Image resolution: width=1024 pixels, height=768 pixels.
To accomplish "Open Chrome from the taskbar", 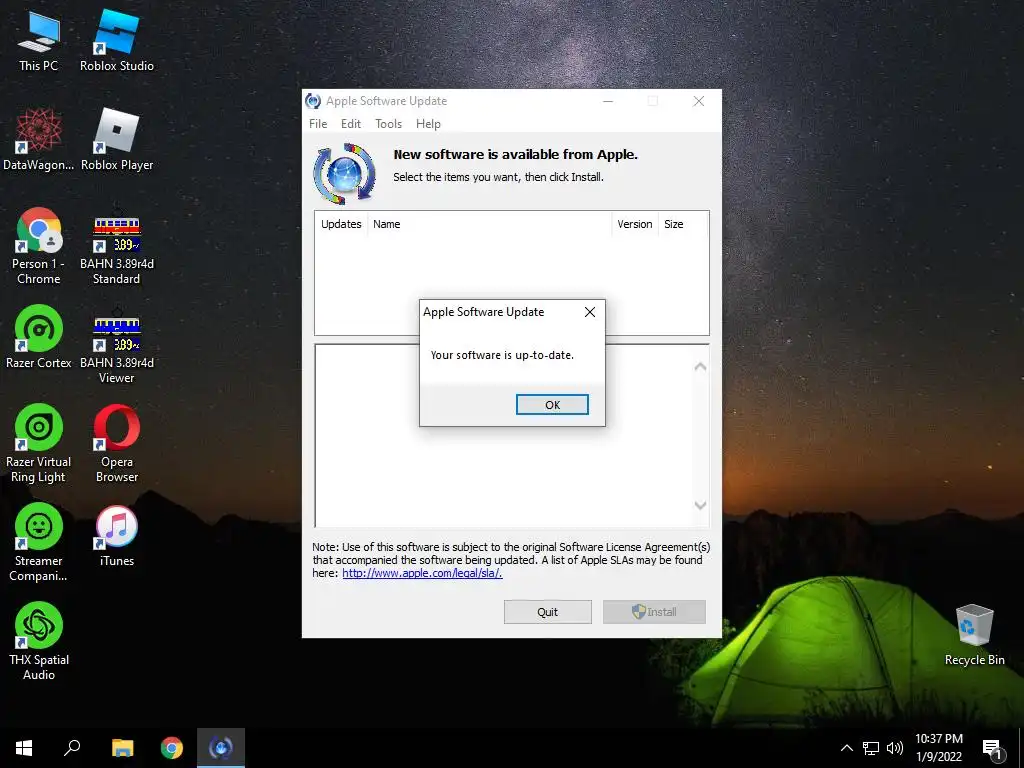I will [172, 748].
